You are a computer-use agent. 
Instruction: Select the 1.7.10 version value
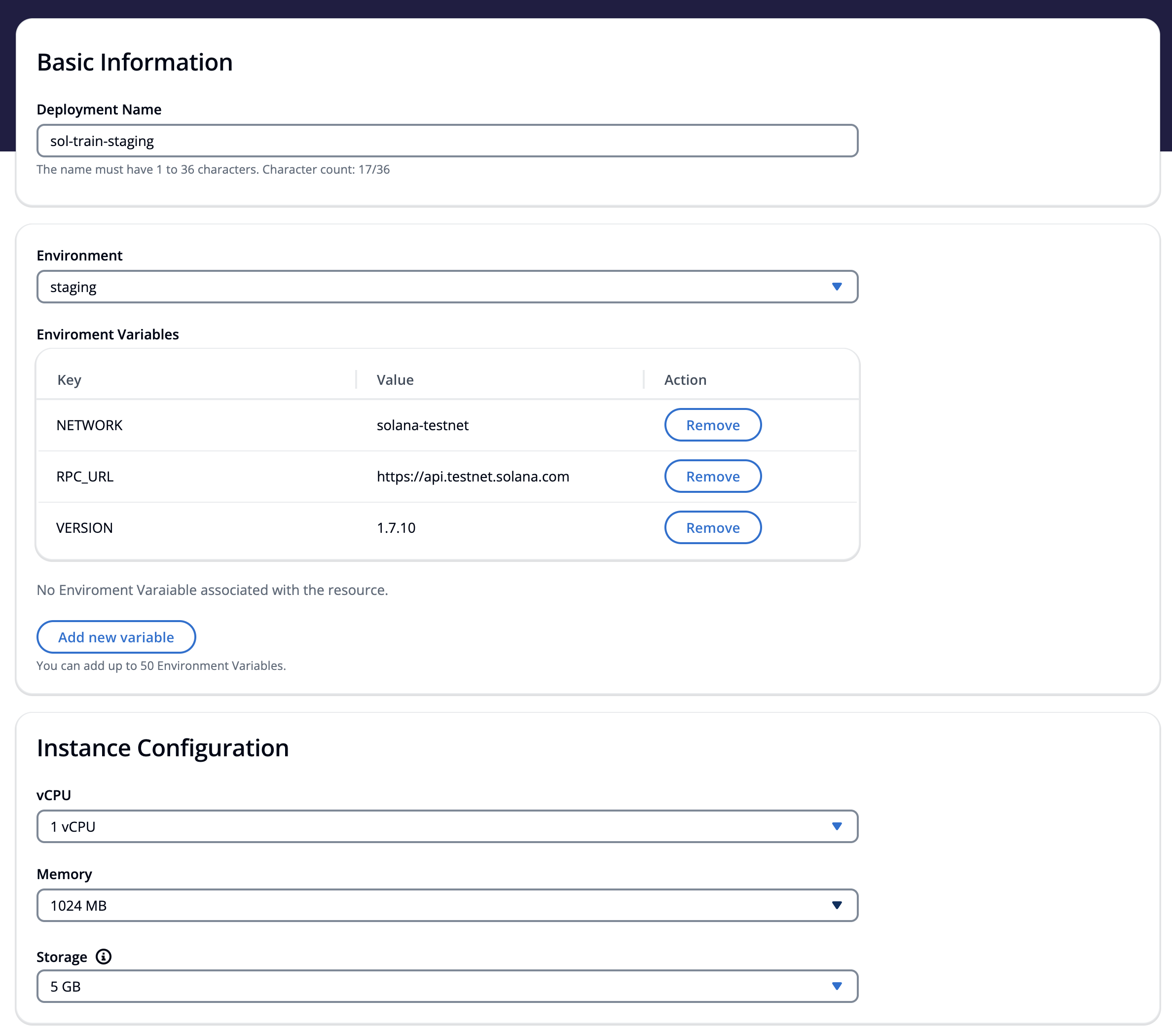(396, 528)
